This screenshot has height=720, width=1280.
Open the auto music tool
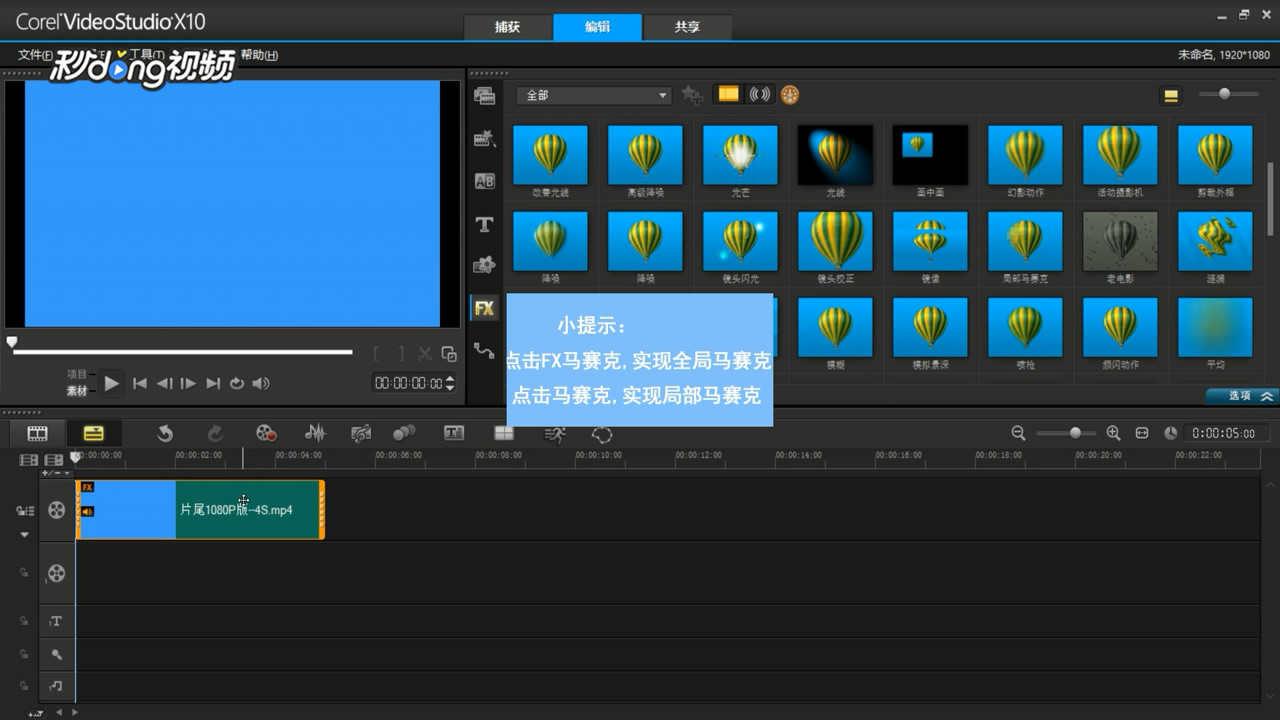click(x=361, y=433)
